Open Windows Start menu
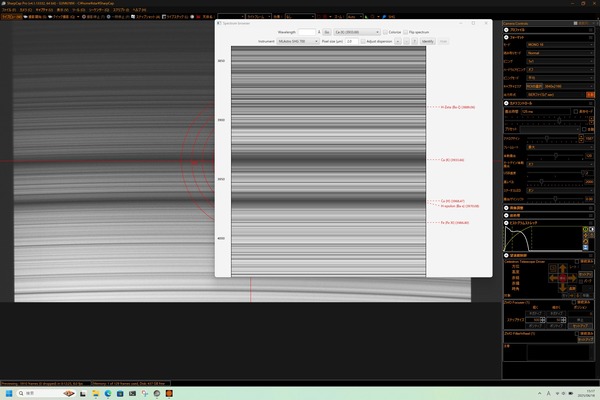 pos(9,393)
